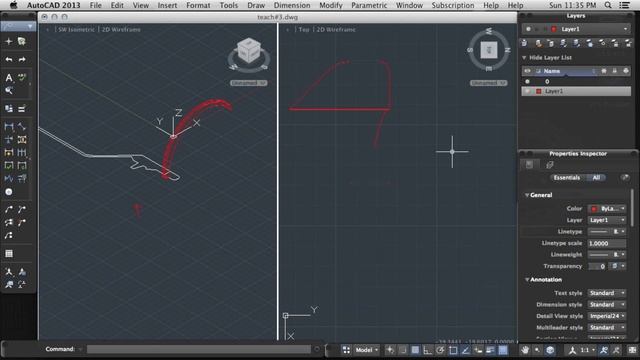Viewport: 640px width, 360px height.
Task: Open the Draw menu
Action: point(256,5)
